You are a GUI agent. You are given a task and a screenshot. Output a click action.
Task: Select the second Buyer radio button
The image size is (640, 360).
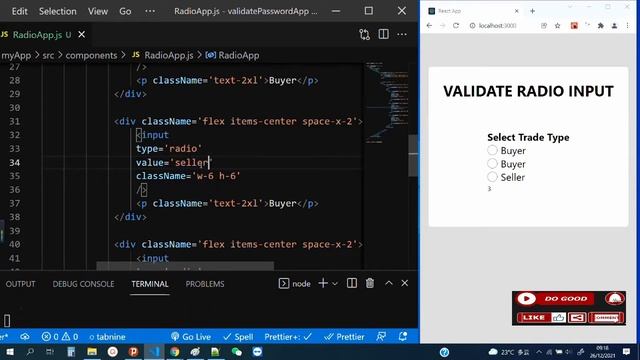492,164
